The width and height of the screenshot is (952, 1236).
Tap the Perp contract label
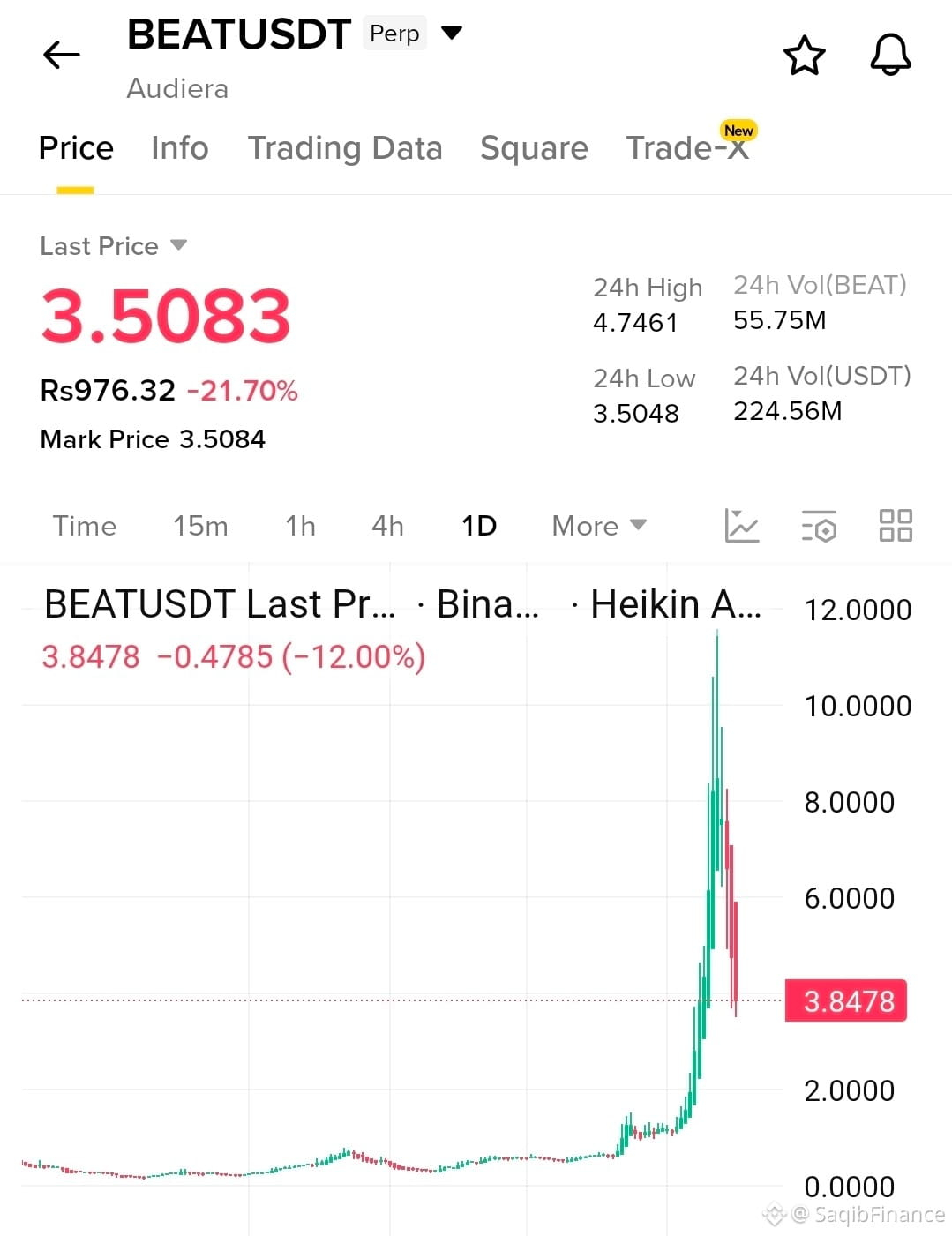[x=394, y=34]
